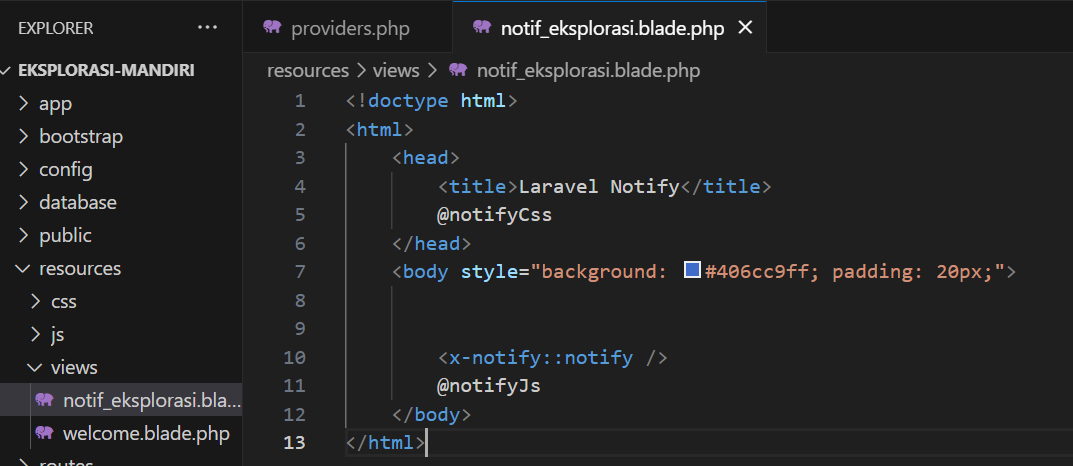
Task: Collapse the resources folder
Action: [79, 268]
